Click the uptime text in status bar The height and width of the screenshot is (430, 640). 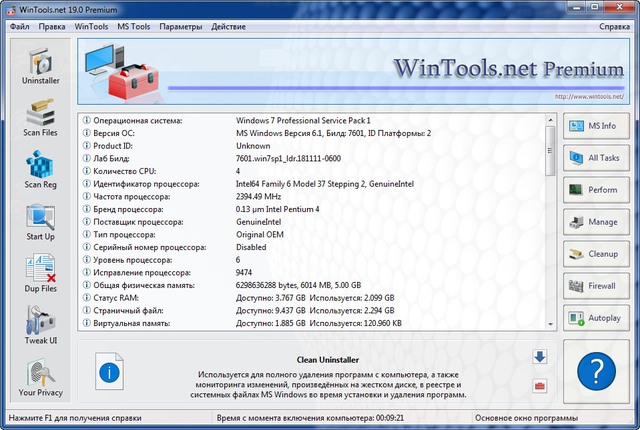tap(310, 418)
